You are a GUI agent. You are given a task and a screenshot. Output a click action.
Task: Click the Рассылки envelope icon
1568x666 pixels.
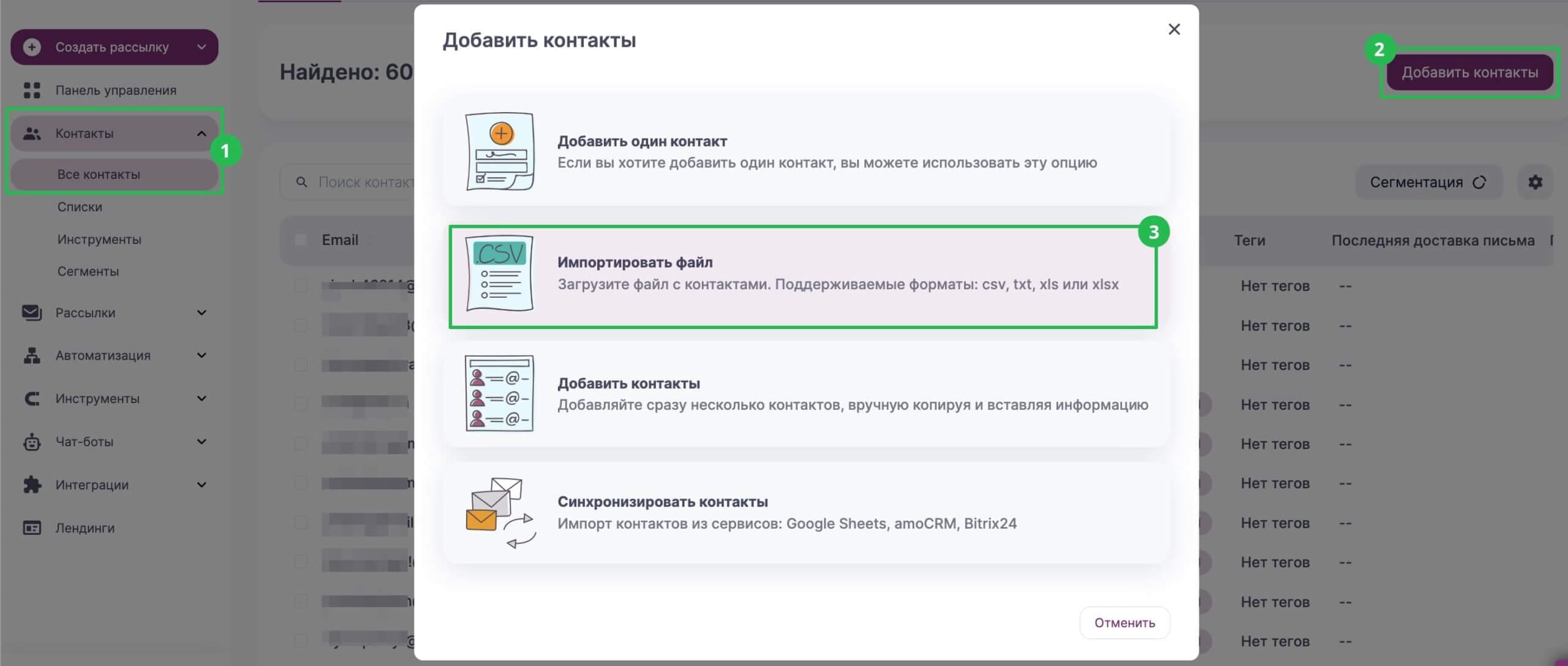[x=32, y=312]
